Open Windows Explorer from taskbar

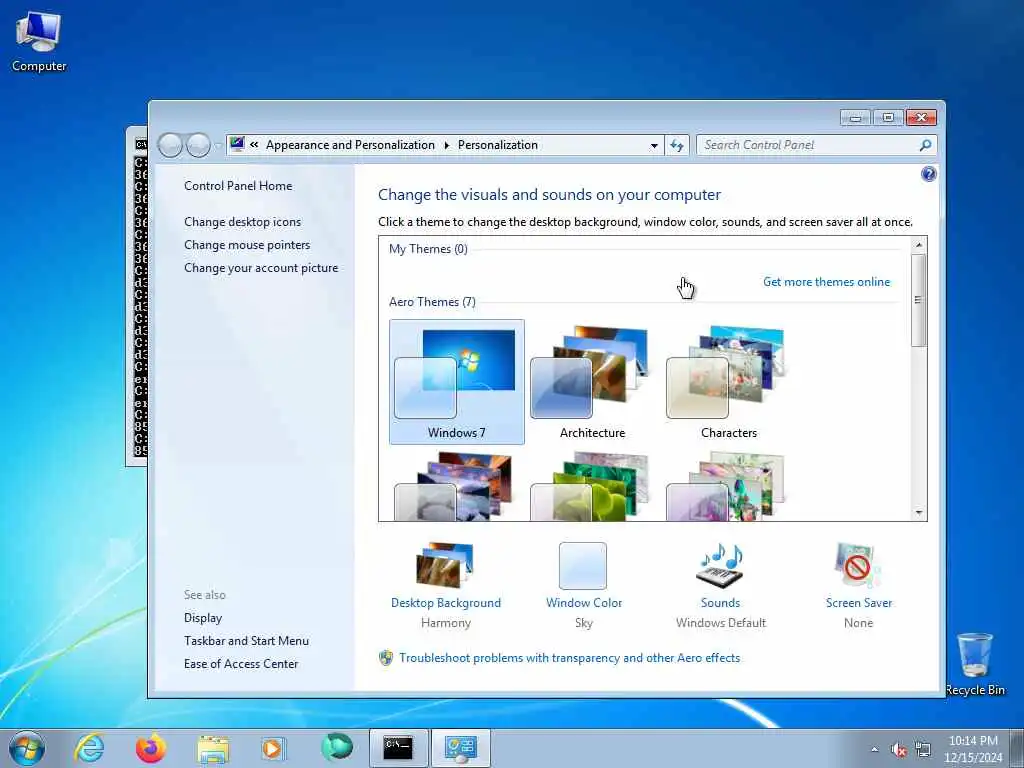[213, 749]
